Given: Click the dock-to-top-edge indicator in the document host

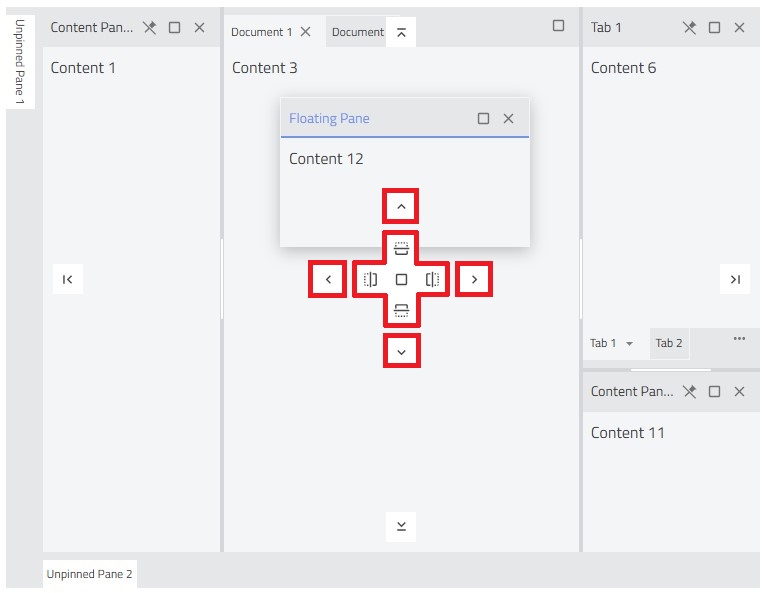Looking at the screenshot, I should click(401, 33).
